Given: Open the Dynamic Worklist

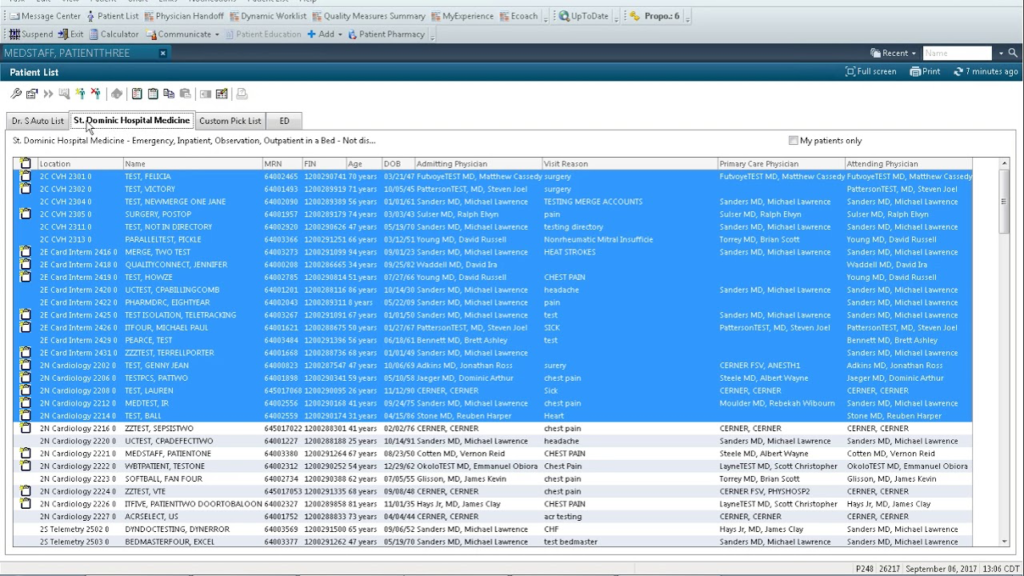Looking at the screenshot, I should 273,17.
